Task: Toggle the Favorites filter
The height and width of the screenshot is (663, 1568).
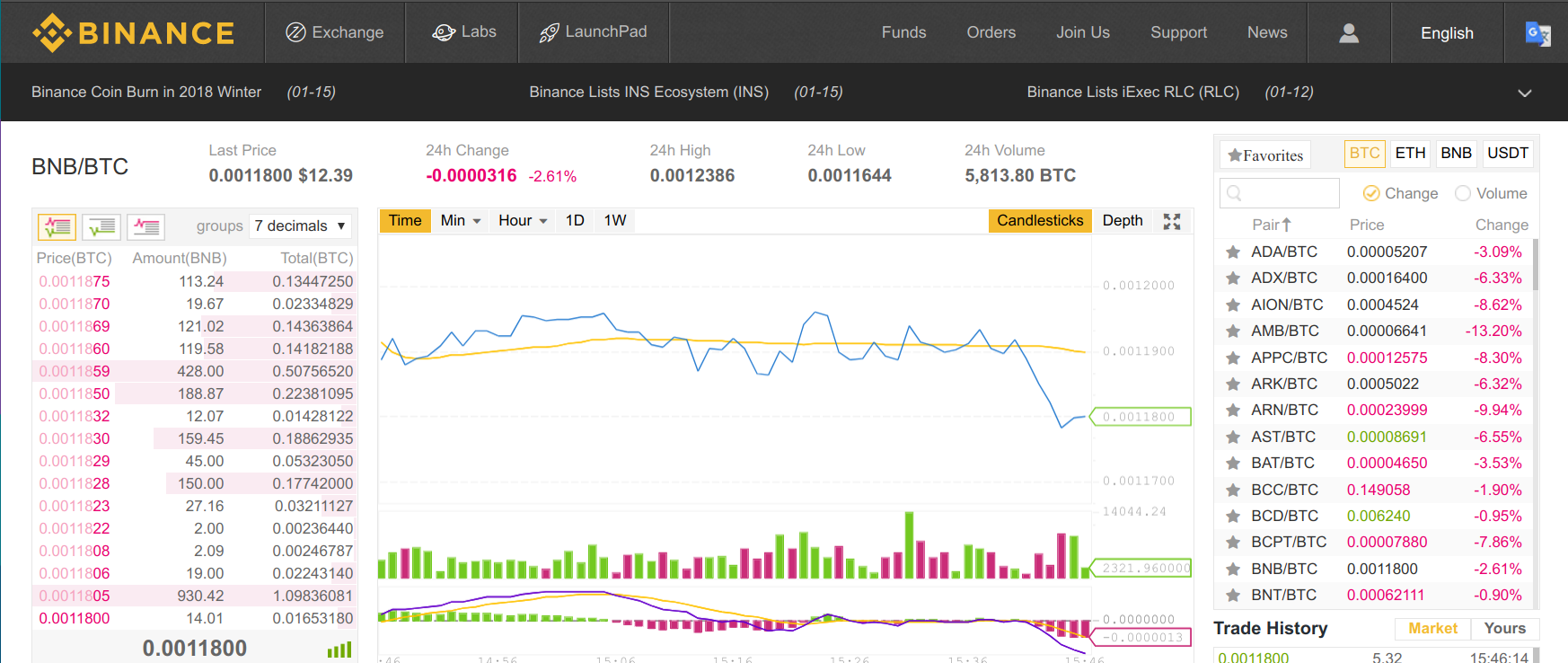Action: (x=1265, y=155)
